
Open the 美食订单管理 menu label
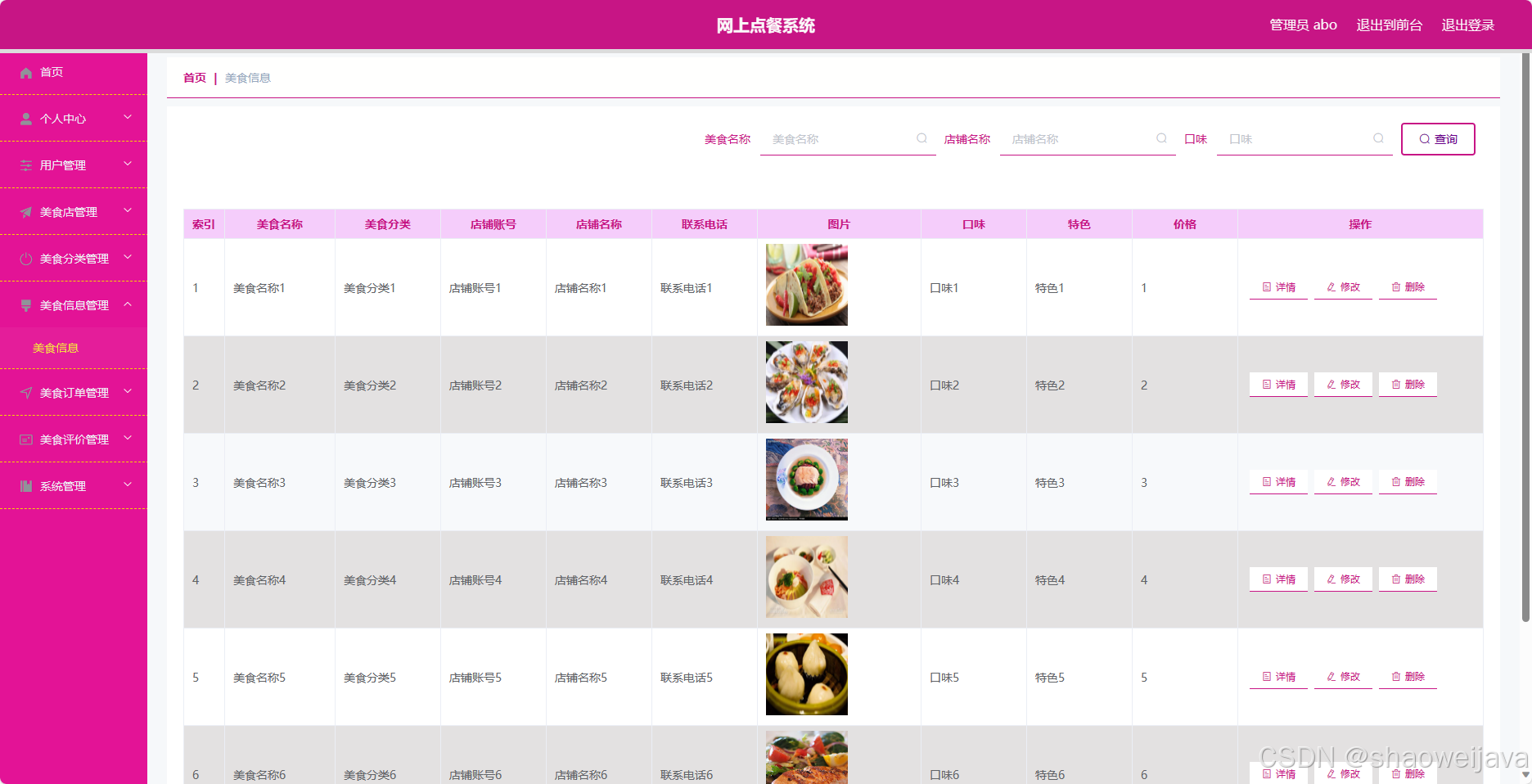click(x=74, y=393)
